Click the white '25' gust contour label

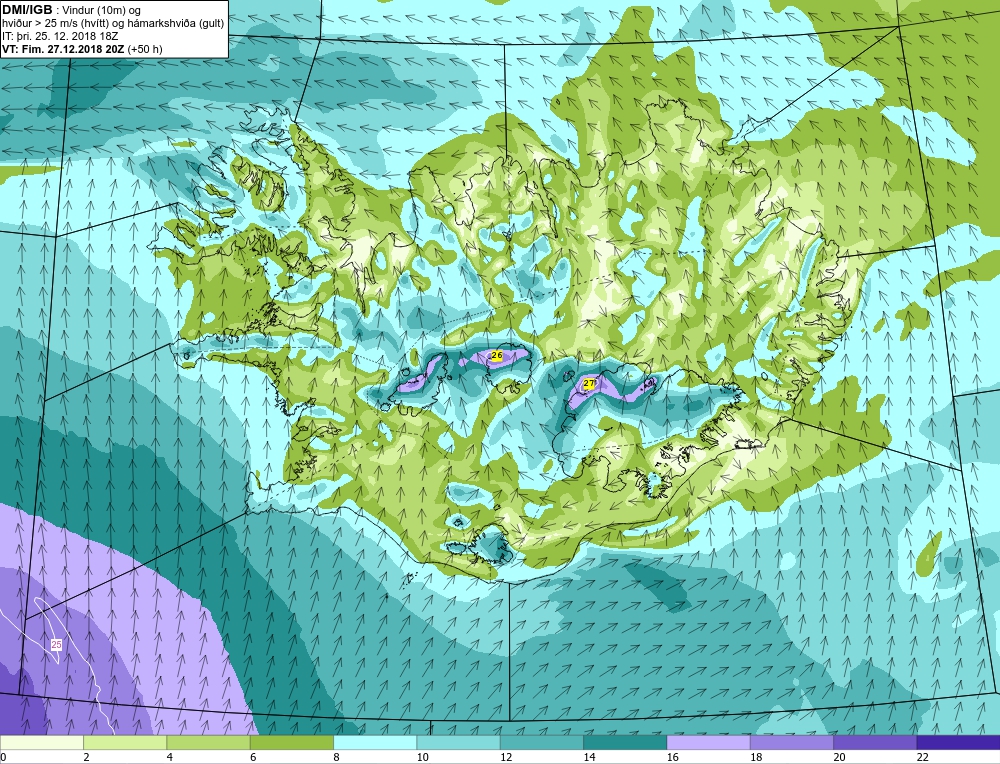pos(57,645)
